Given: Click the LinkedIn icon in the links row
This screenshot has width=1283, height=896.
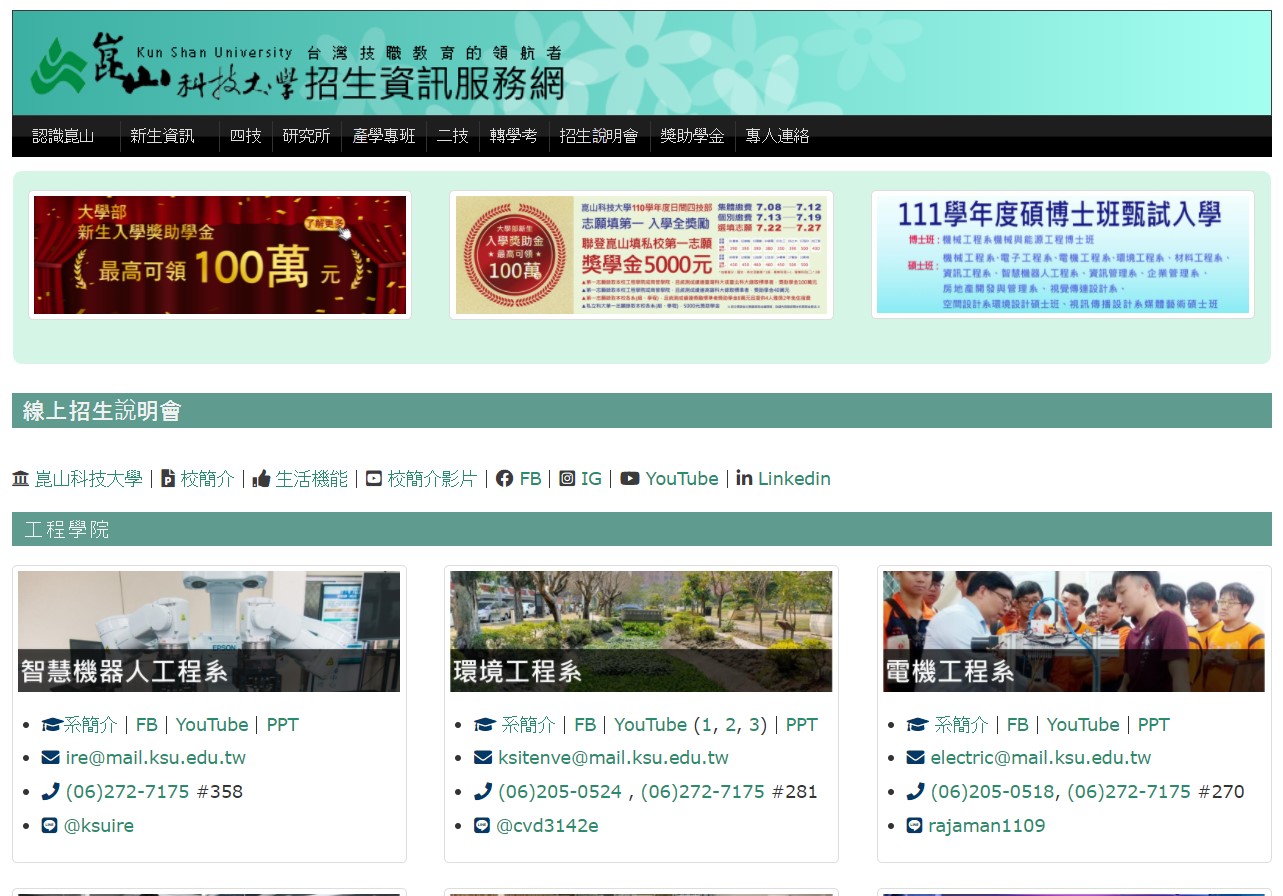Looking at the screenshot, I should coord(744,479).
